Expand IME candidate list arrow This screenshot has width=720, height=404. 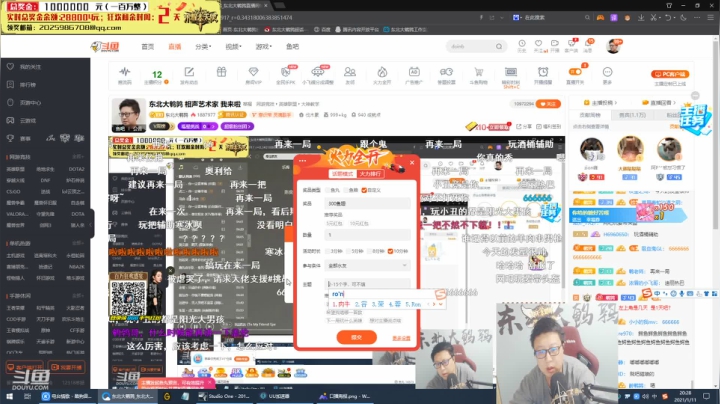pyautogui.click(x=441, y=304)
